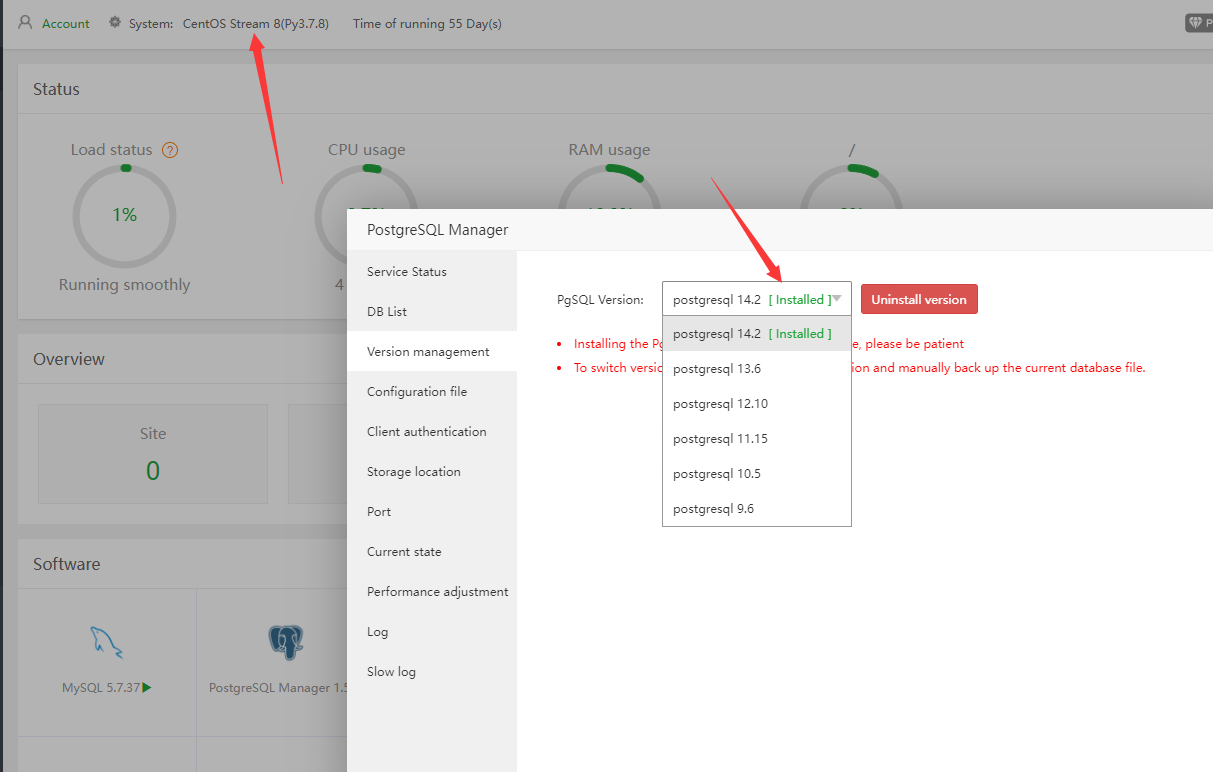Click the Load status 1% gauge
Screen dimensions: 1213x772
[x=124, y=215]
